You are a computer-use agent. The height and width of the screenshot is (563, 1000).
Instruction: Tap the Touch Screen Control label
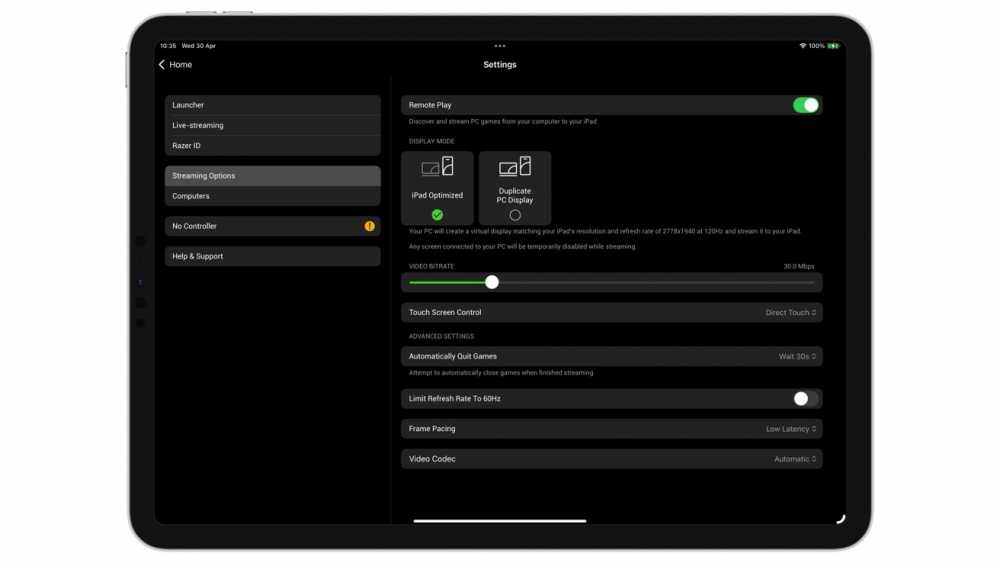click(445, 312)
